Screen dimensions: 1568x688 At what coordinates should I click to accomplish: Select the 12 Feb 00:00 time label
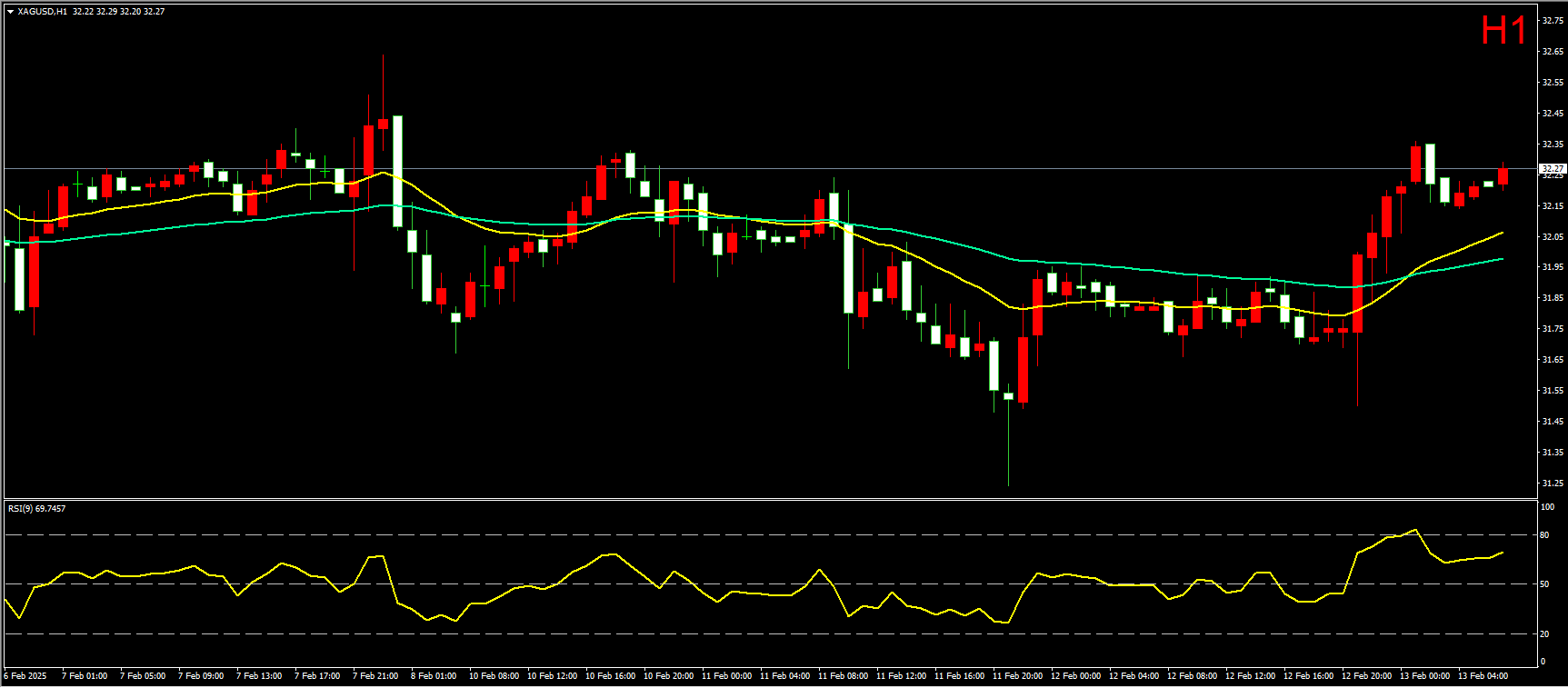click(1075, 676)
